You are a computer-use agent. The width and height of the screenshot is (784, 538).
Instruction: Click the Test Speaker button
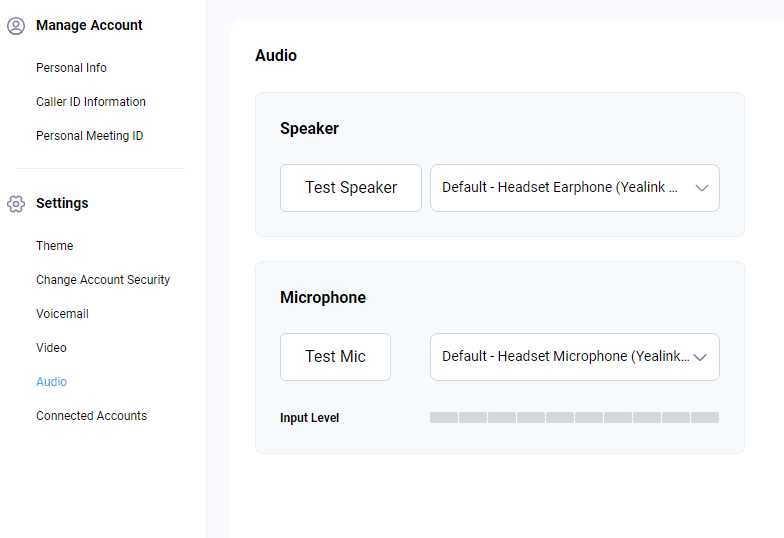351,188
